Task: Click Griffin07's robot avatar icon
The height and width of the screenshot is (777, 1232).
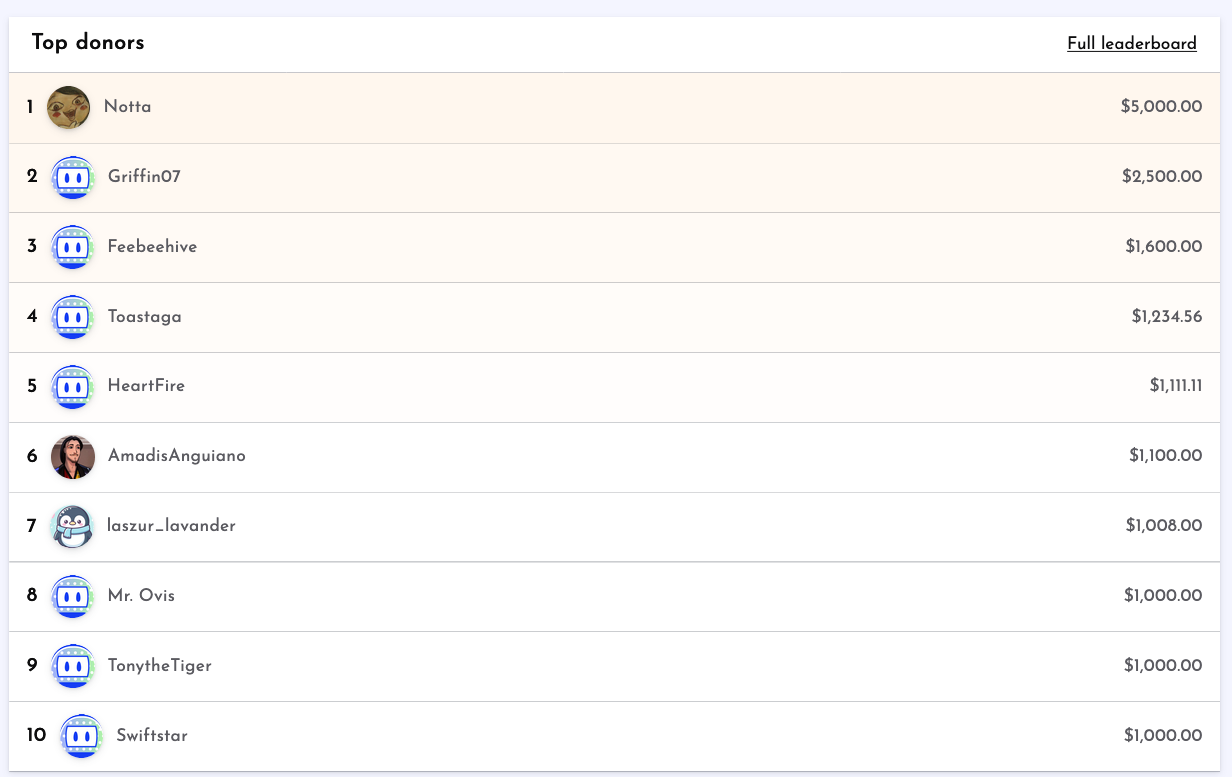Action: [72, 177]
